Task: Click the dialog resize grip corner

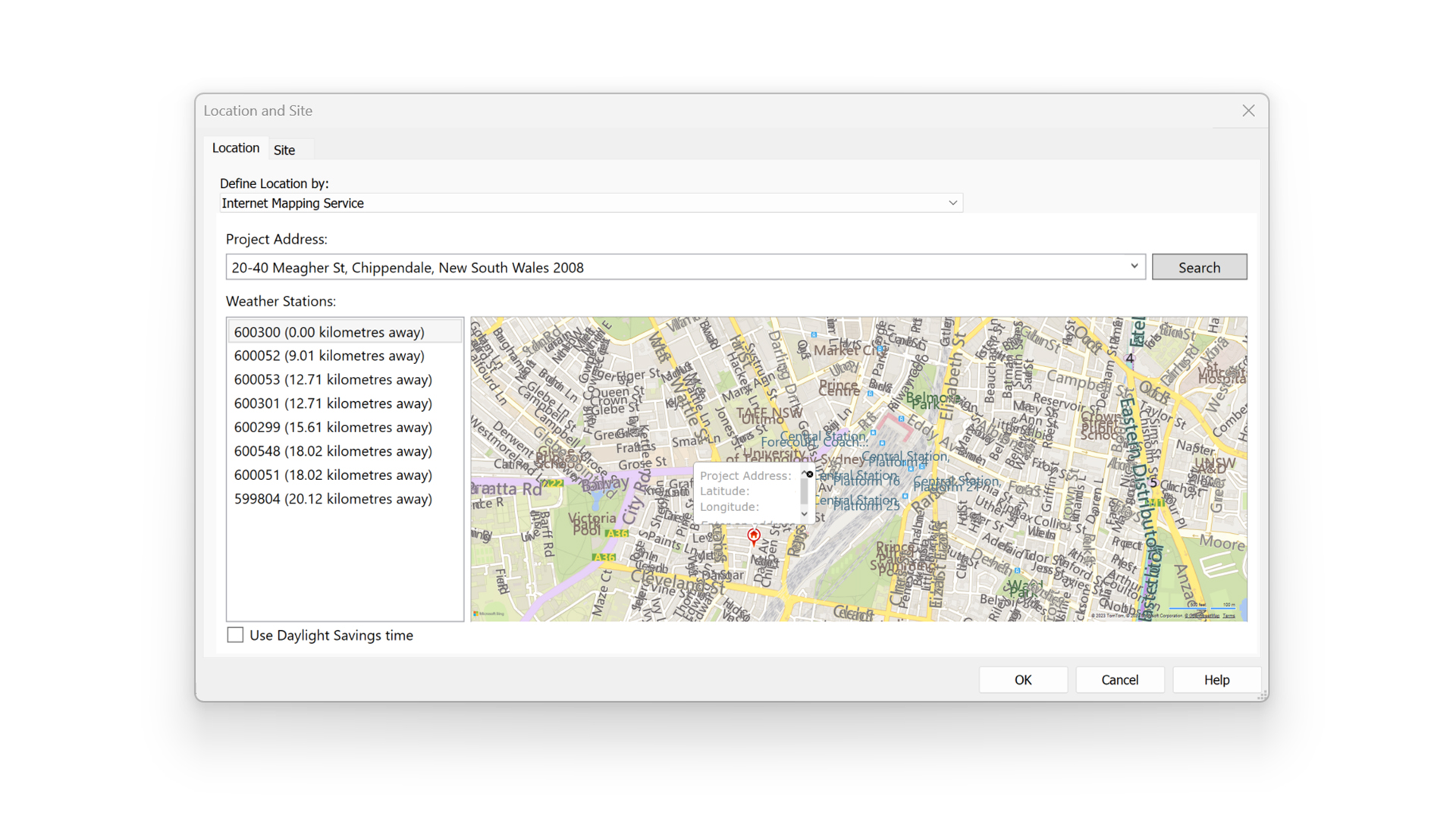Action: [1263, 695]
